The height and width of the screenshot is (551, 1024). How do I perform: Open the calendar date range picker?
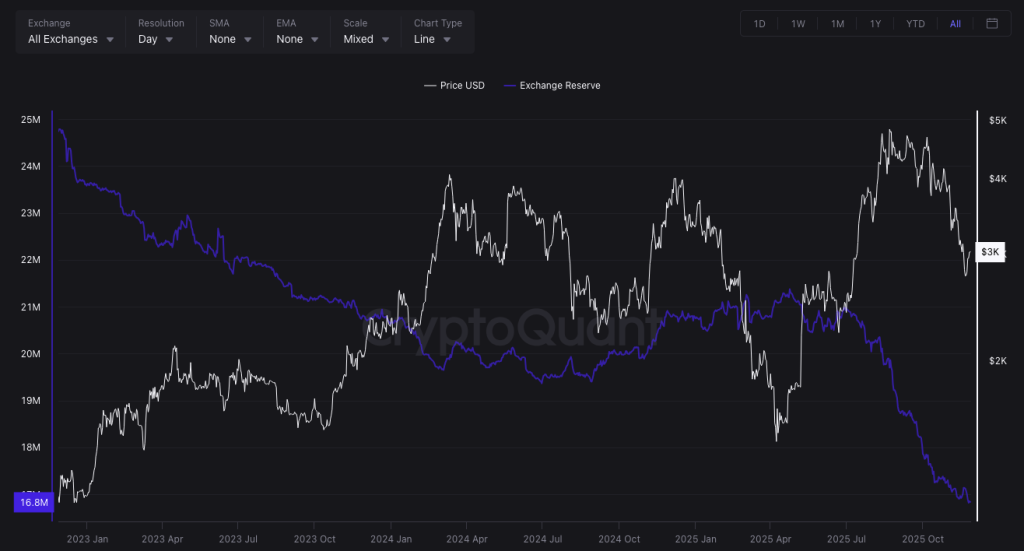coord(991,24)
